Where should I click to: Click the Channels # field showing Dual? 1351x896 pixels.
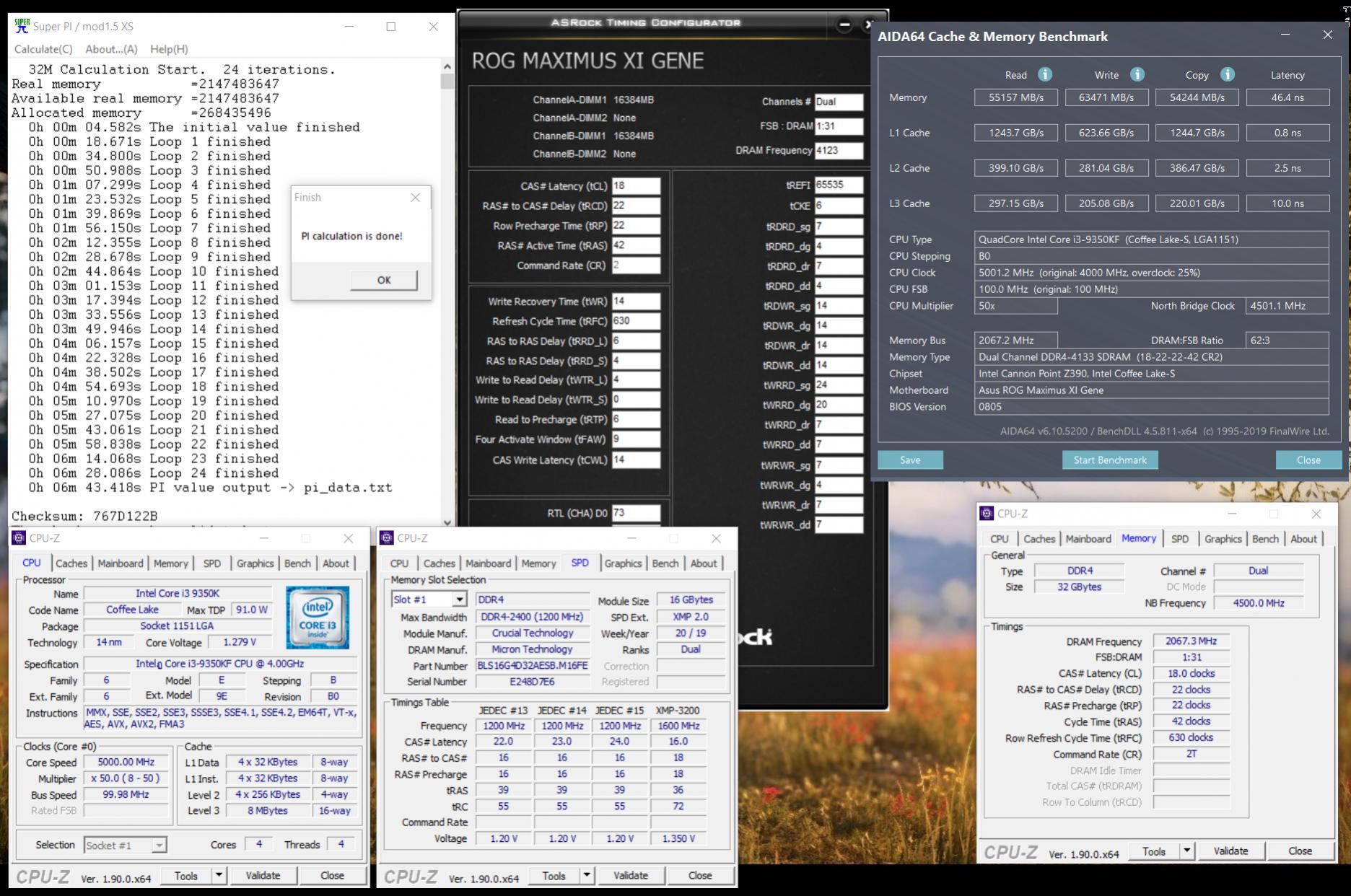tap(839, 102)
